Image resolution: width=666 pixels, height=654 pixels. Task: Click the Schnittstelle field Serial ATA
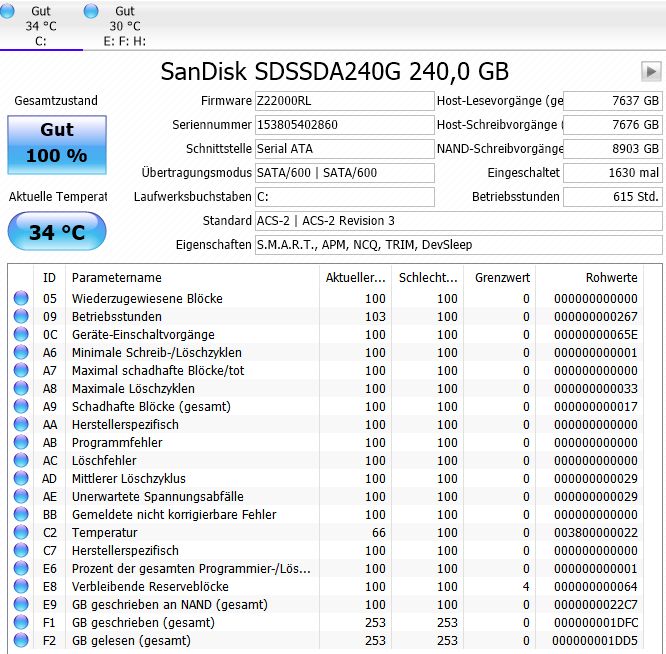344,149
